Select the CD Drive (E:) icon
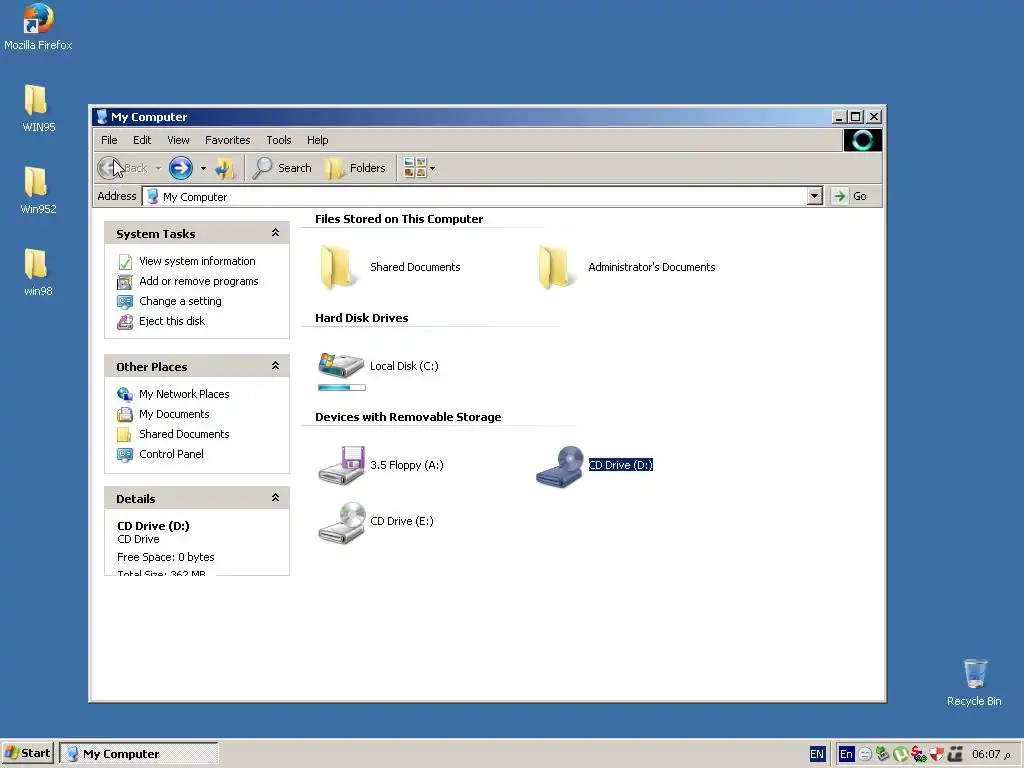This screenshot has width=1024, height=768. click(342, 522)
